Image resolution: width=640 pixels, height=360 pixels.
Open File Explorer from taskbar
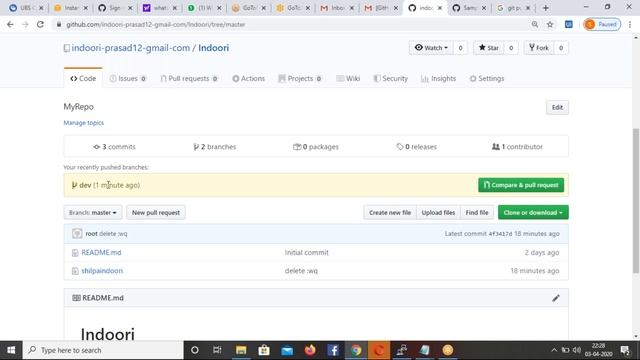coord(241,350)
